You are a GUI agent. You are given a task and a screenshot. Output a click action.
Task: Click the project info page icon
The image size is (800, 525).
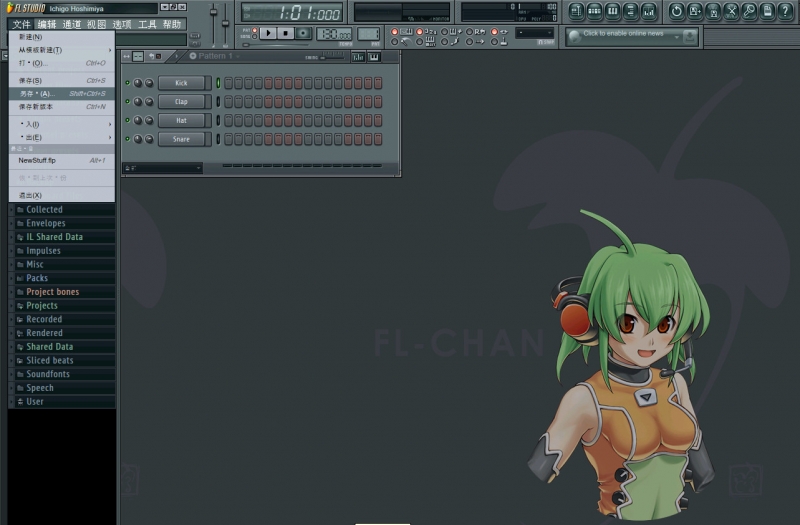click(767, 11)
